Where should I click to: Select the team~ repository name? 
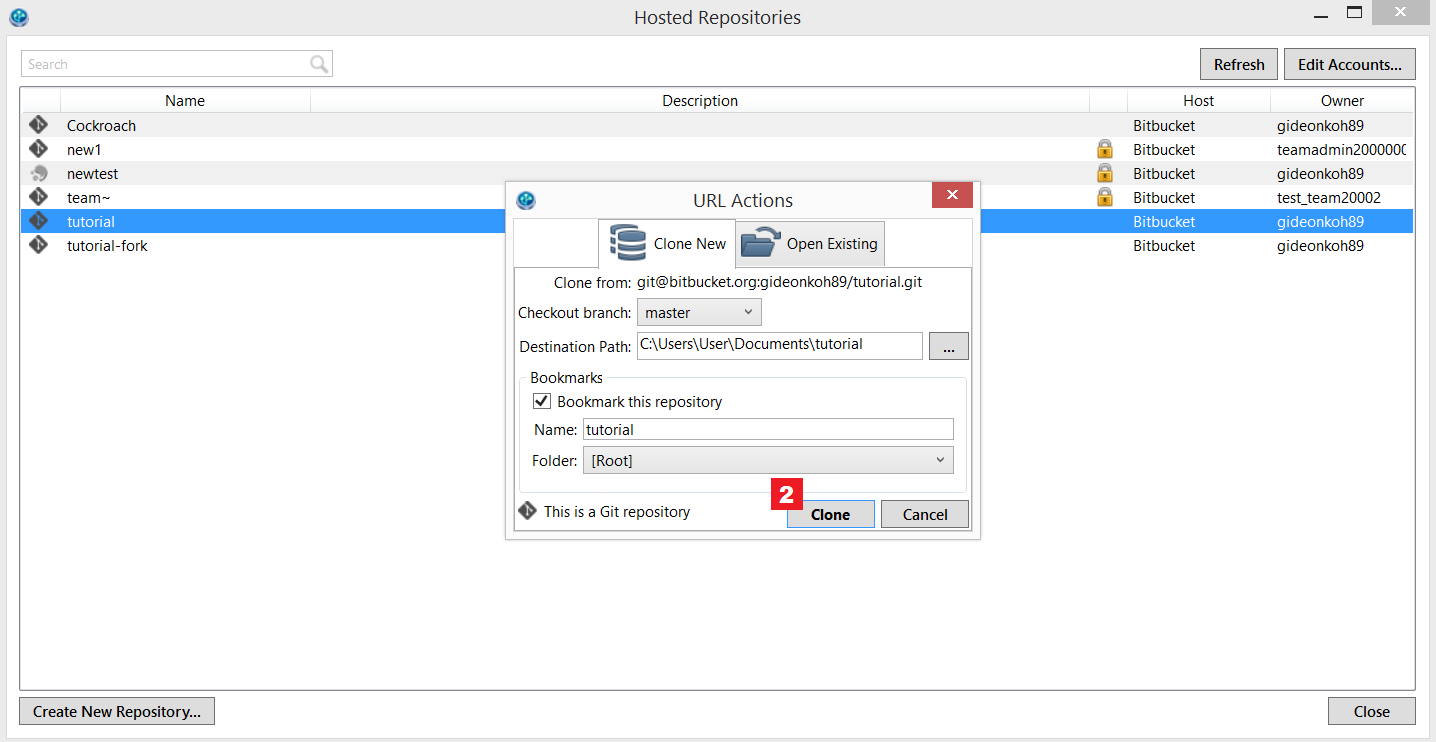click(x=88, y=197)
